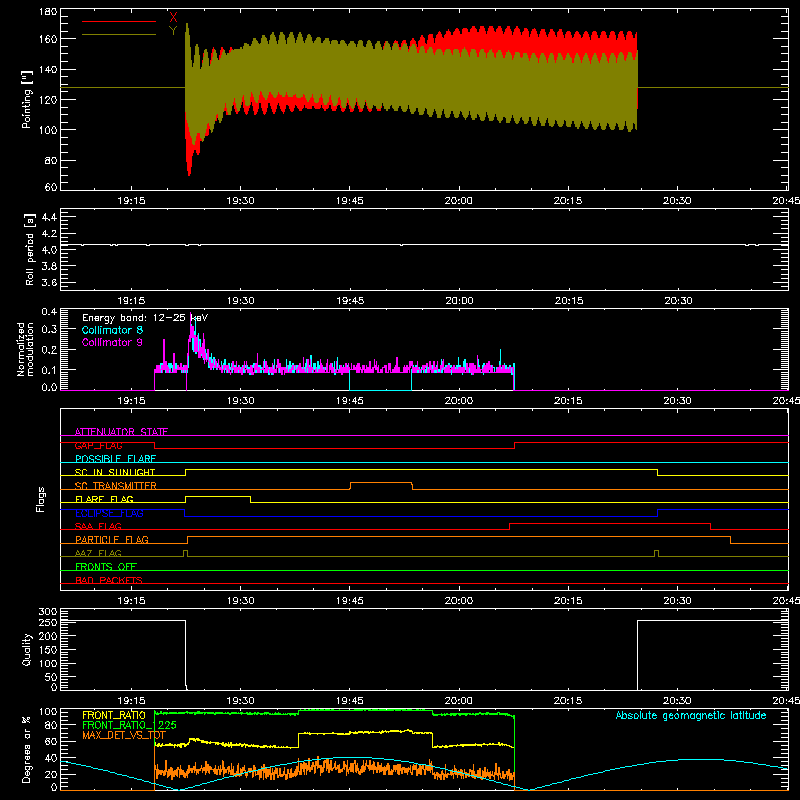800x800 pixels.
Task: Click the modulation peak spike near 19:23
Action: pos(191,327)
